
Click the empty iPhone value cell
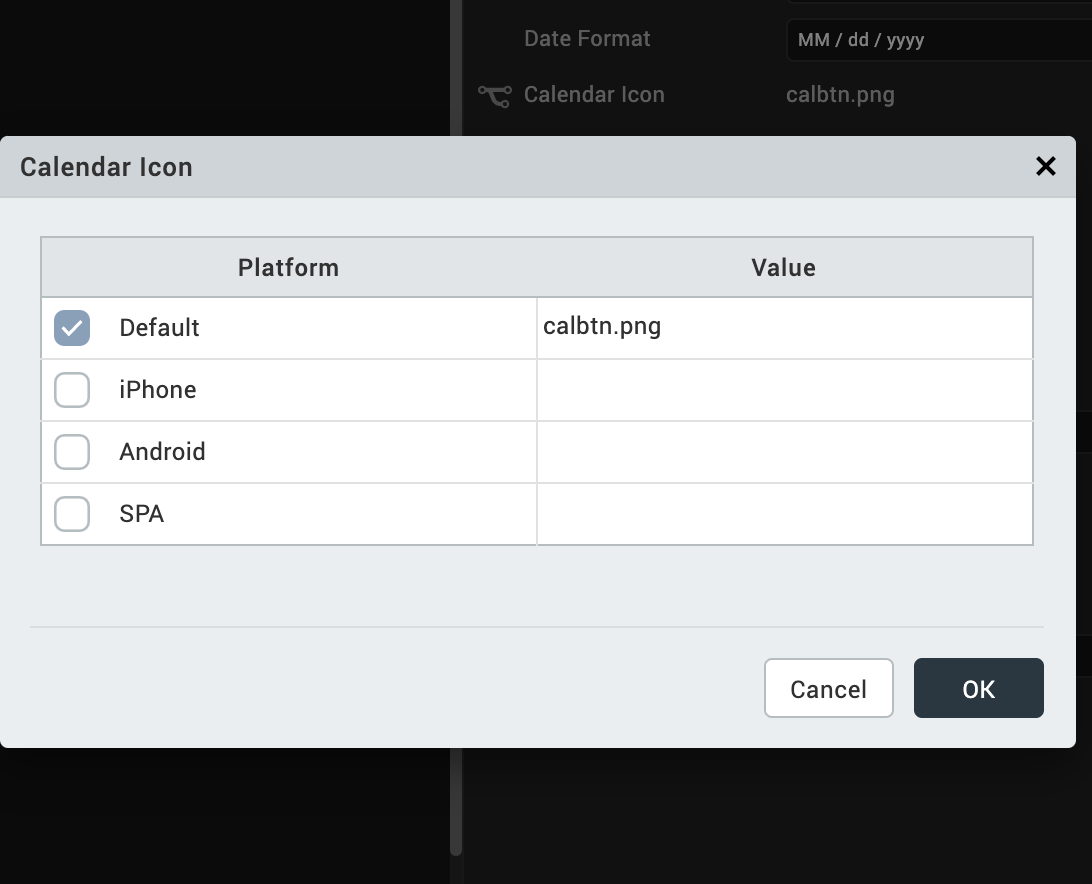point(784,390)
